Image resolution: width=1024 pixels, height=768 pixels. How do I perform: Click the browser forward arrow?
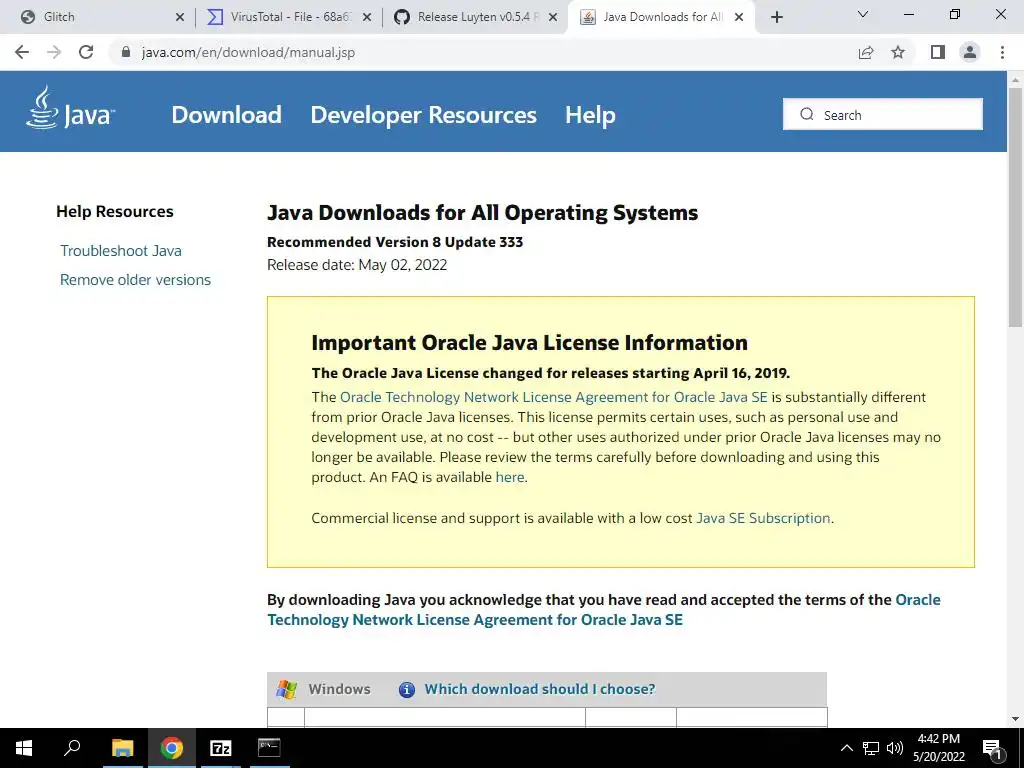click(x=54, y=52)
